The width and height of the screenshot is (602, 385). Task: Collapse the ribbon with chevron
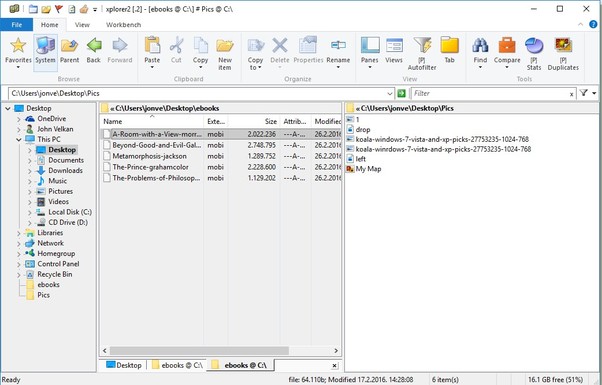point(580,25)
